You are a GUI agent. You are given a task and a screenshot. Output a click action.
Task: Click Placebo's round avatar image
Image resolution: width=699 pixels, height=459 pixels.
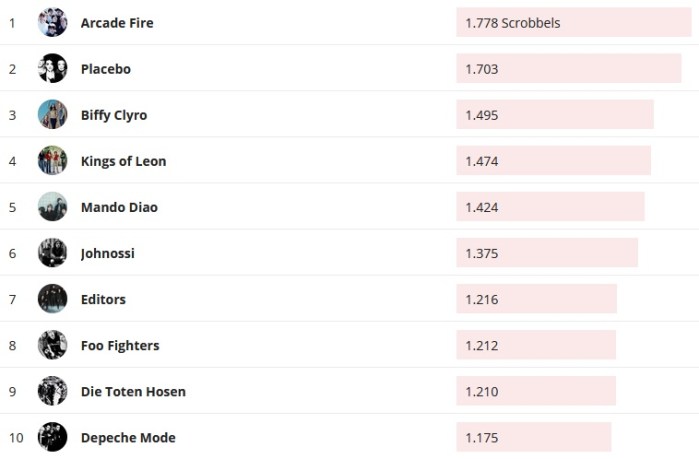click(x=52, y=68)
